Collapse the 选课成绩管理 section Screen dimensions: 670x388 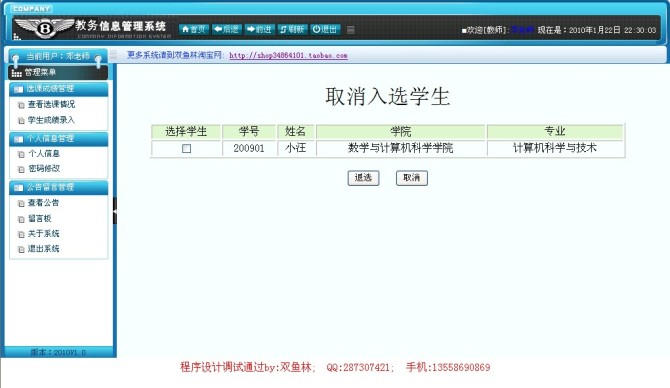click(x=59, y=89)
